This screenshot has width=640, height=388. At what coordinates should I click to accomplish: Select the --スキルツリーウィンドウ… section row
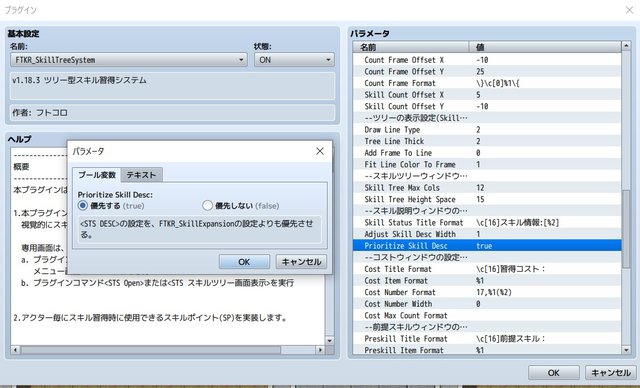(x=487, y=176)
